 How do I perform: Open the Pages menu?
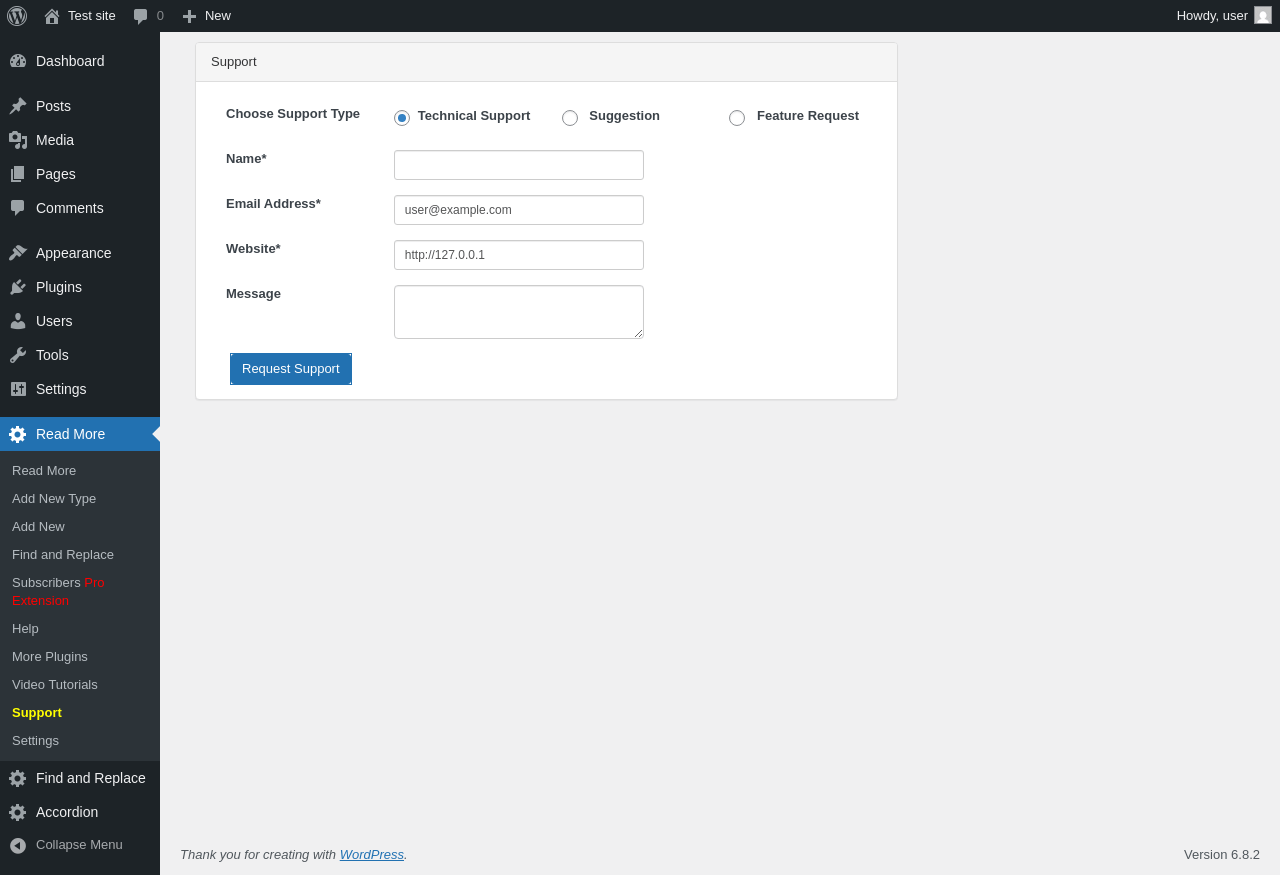[80, 174]
